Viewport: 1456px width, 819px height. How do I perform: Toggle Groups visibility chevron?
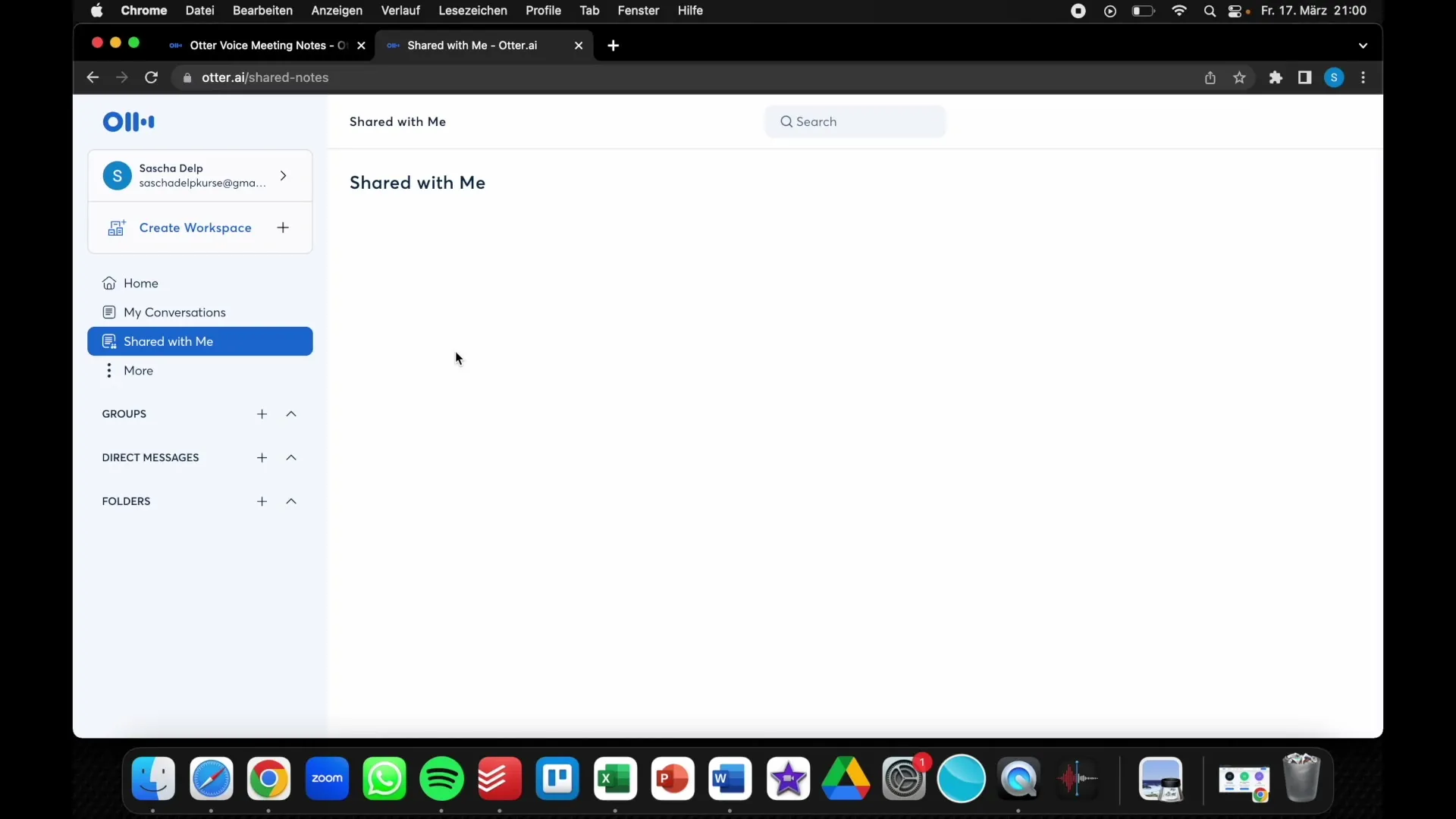[x=290, y=413]
